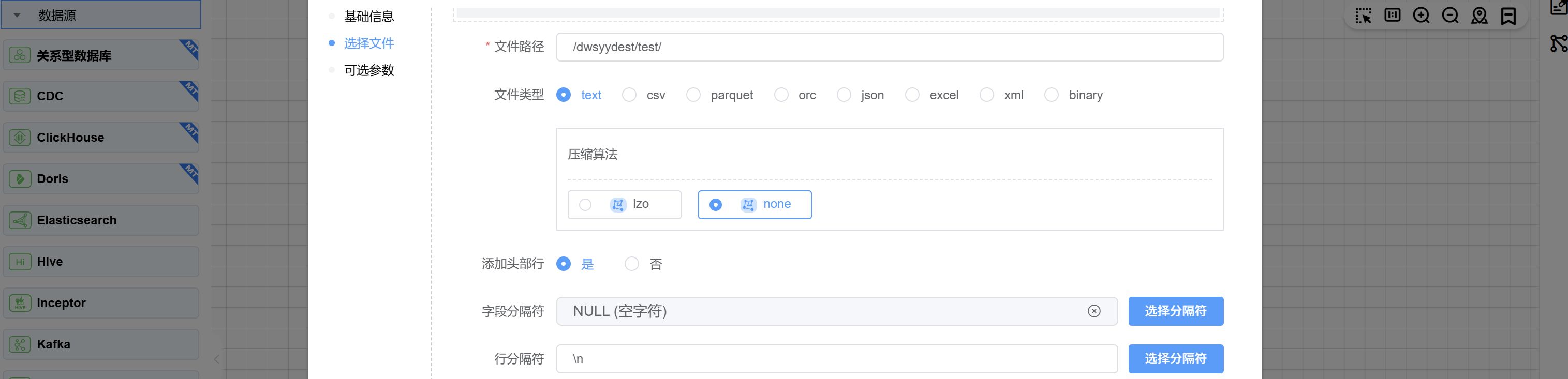Choose the parquet file type option
Image resolution: width=1568 pixels, height=379 pixels.
point(693,95)
